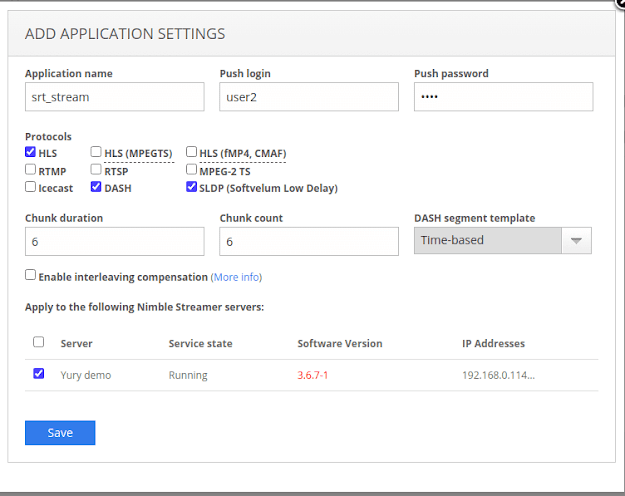Image resolution: width=625 pixels, height=496 pixels.
Task: Click the Push password field
Action: click(503, 97)
